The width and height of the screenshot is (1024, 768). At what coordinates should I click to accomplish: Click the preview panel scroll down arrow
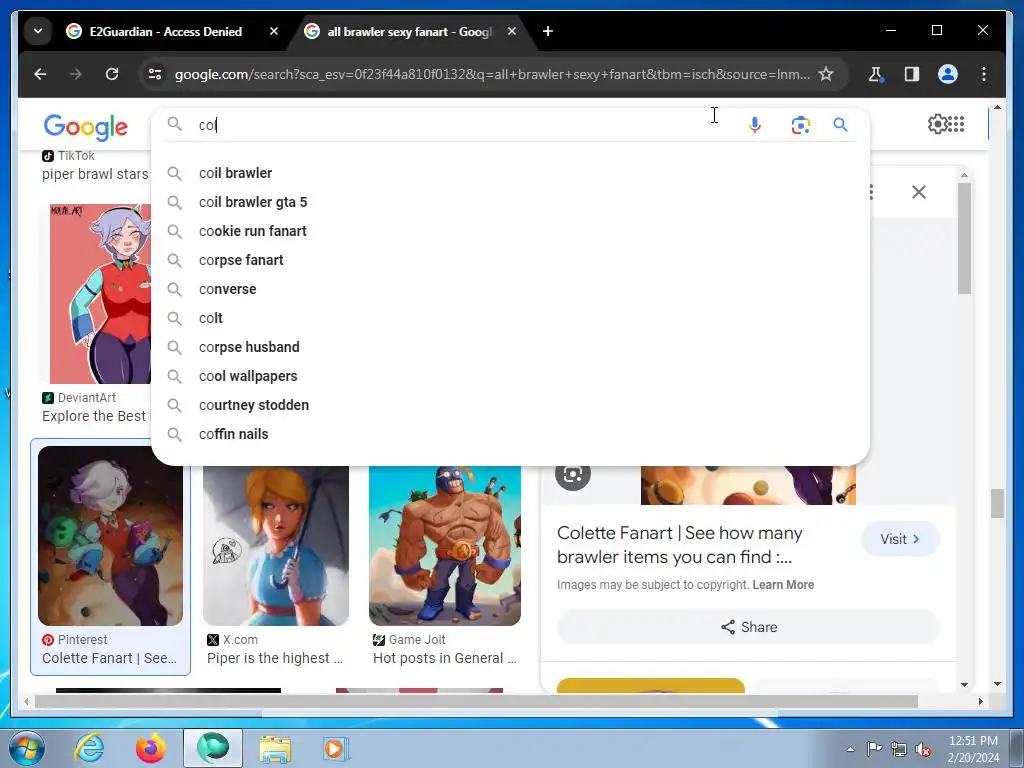pyautogui.click(x=964, y=684)
